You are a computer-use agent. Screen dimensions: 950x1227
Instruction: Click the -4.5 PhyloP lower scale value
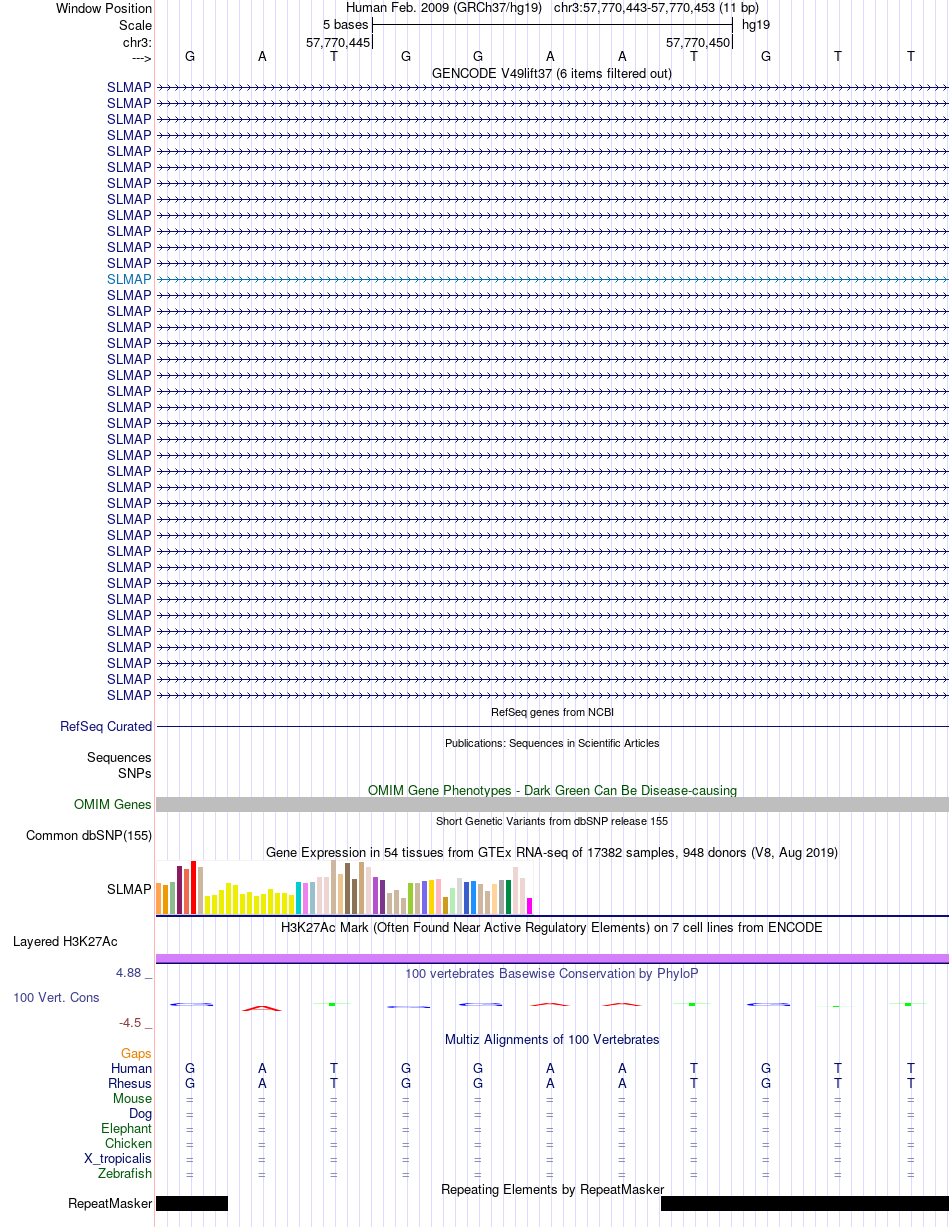click(133, 1022)
